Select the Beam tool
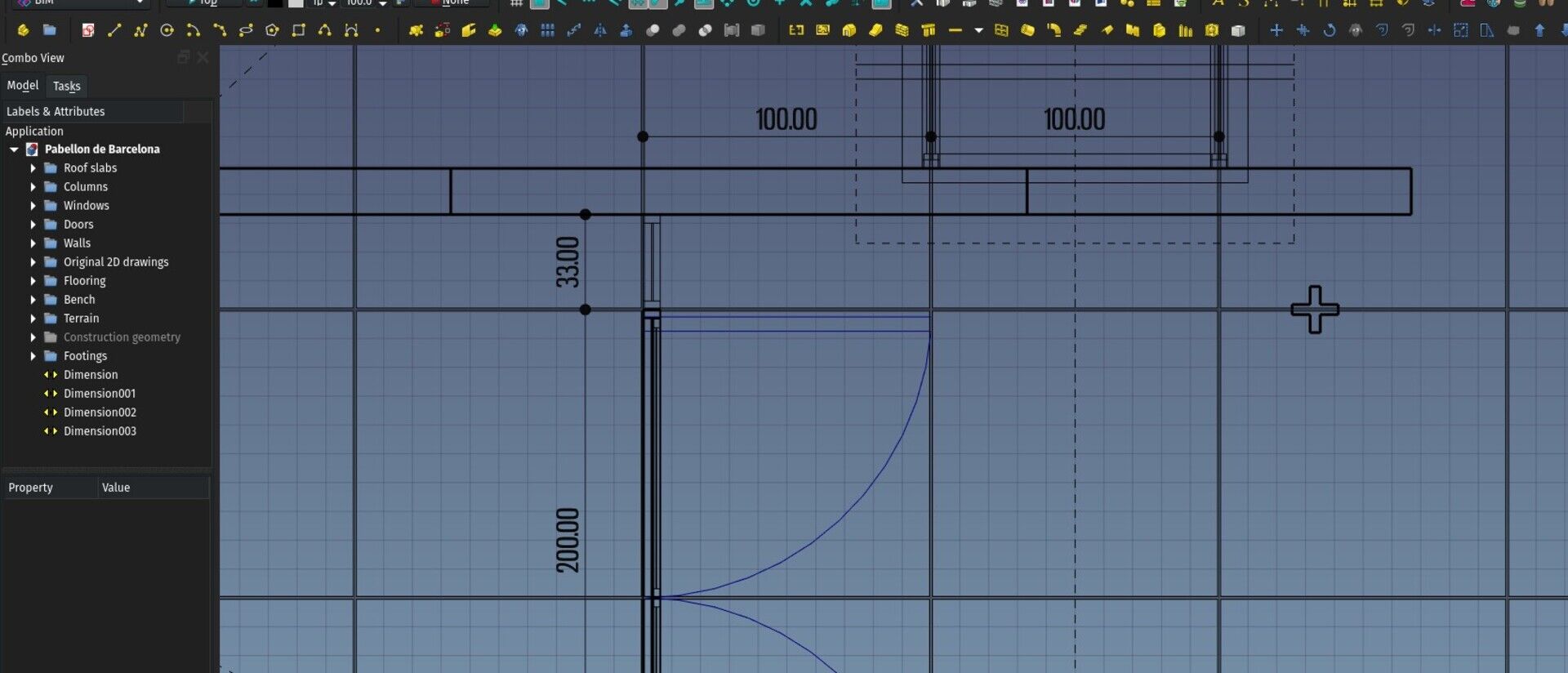This screenshot has width=1568, height=673. (955, 30)
